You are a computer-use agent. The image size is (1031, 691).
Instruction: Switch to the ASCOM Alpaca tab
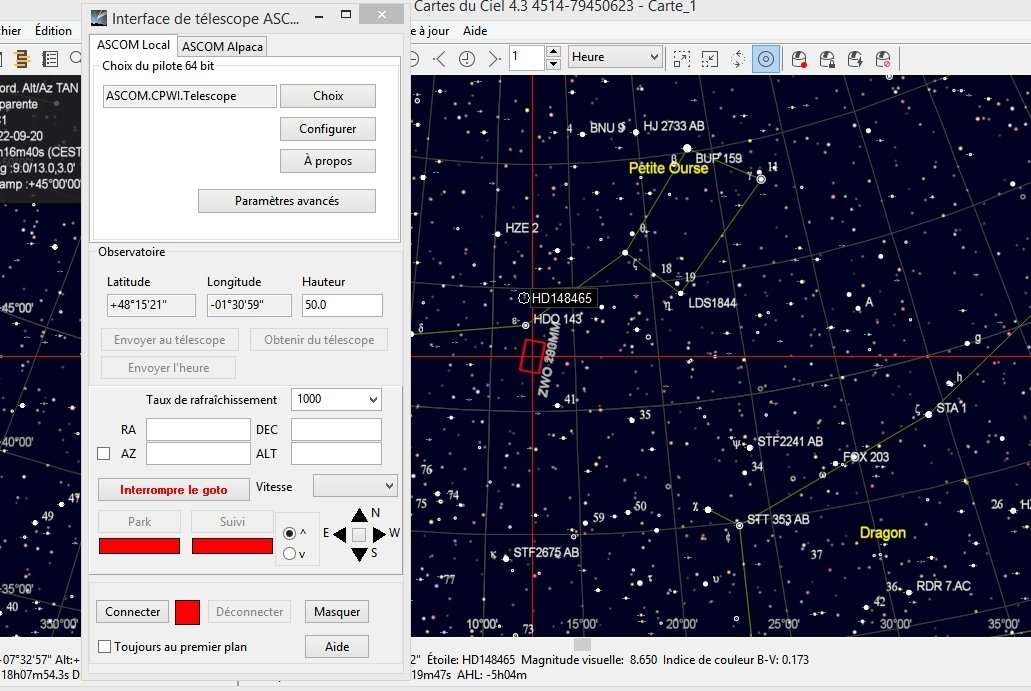222,47
